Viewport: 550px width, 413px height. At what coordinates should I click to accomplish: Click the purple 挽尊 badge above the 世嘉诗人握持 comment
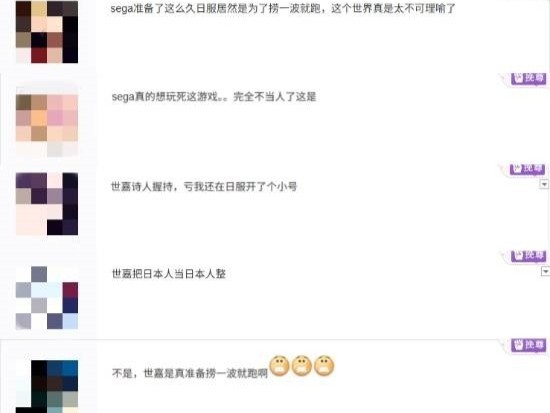[527, 169]
